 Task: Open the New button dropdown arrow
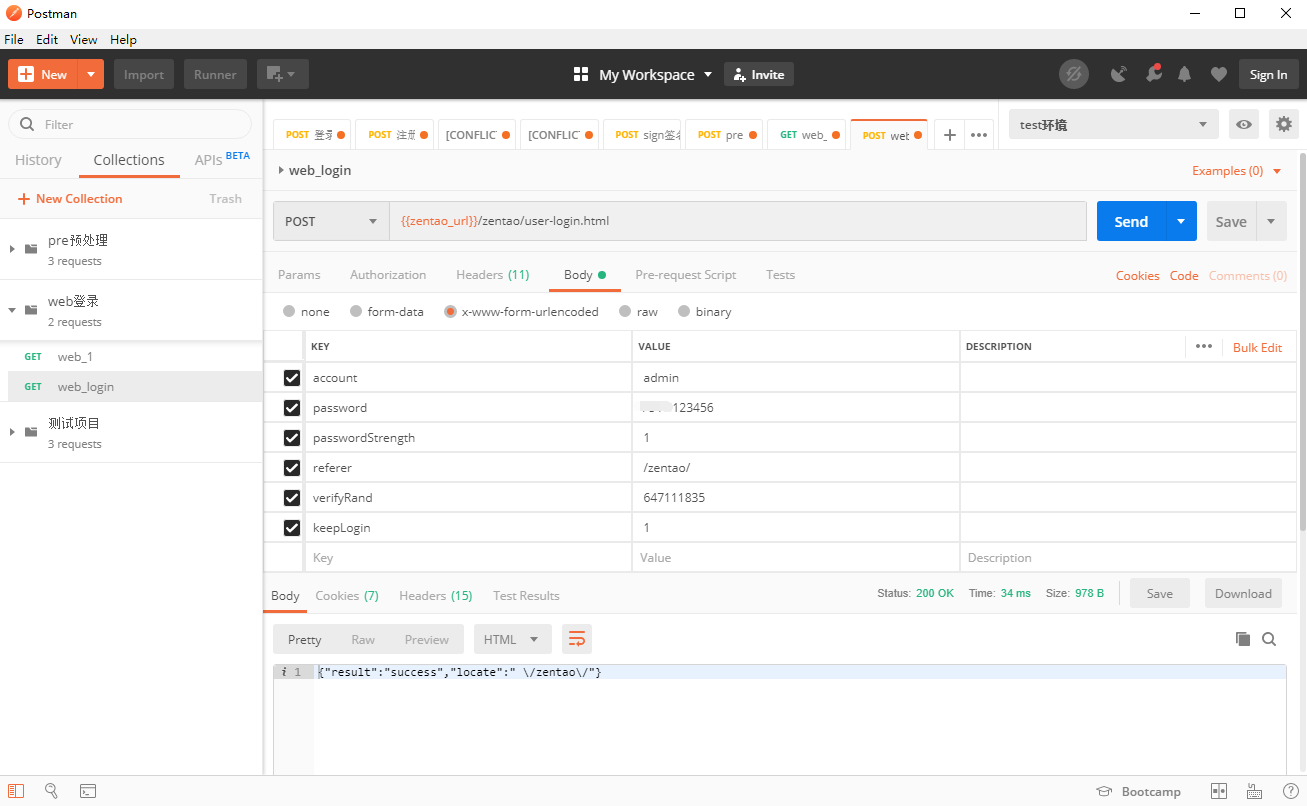pyautogui.click(x=91, y=74)
